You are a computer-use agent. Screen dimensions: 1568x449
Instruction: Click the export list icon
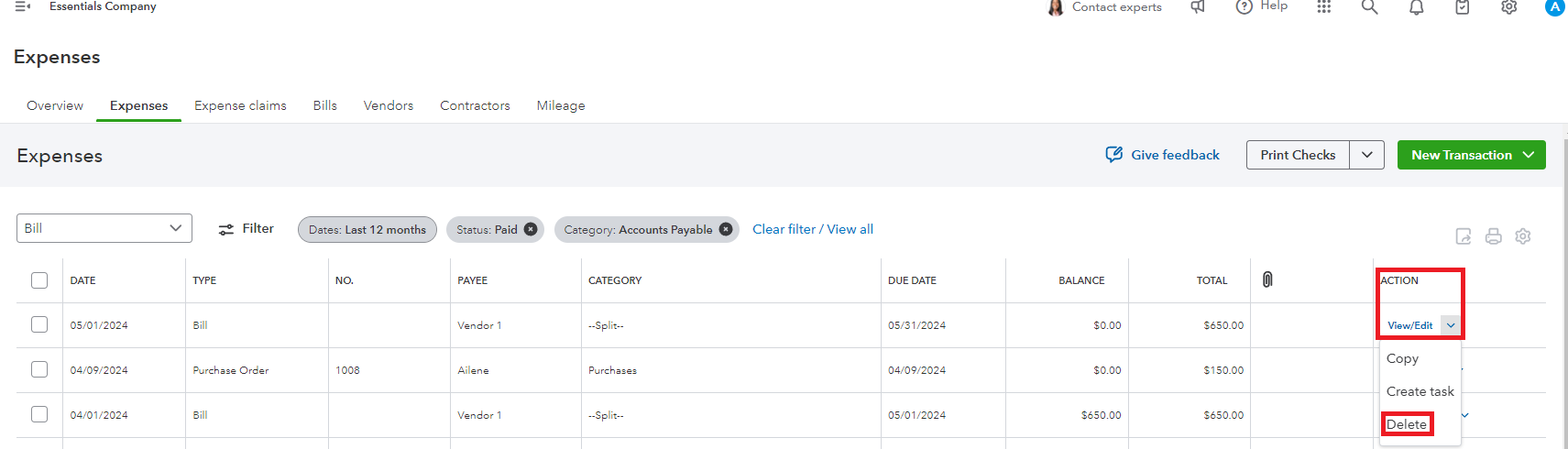(1464, 236)
